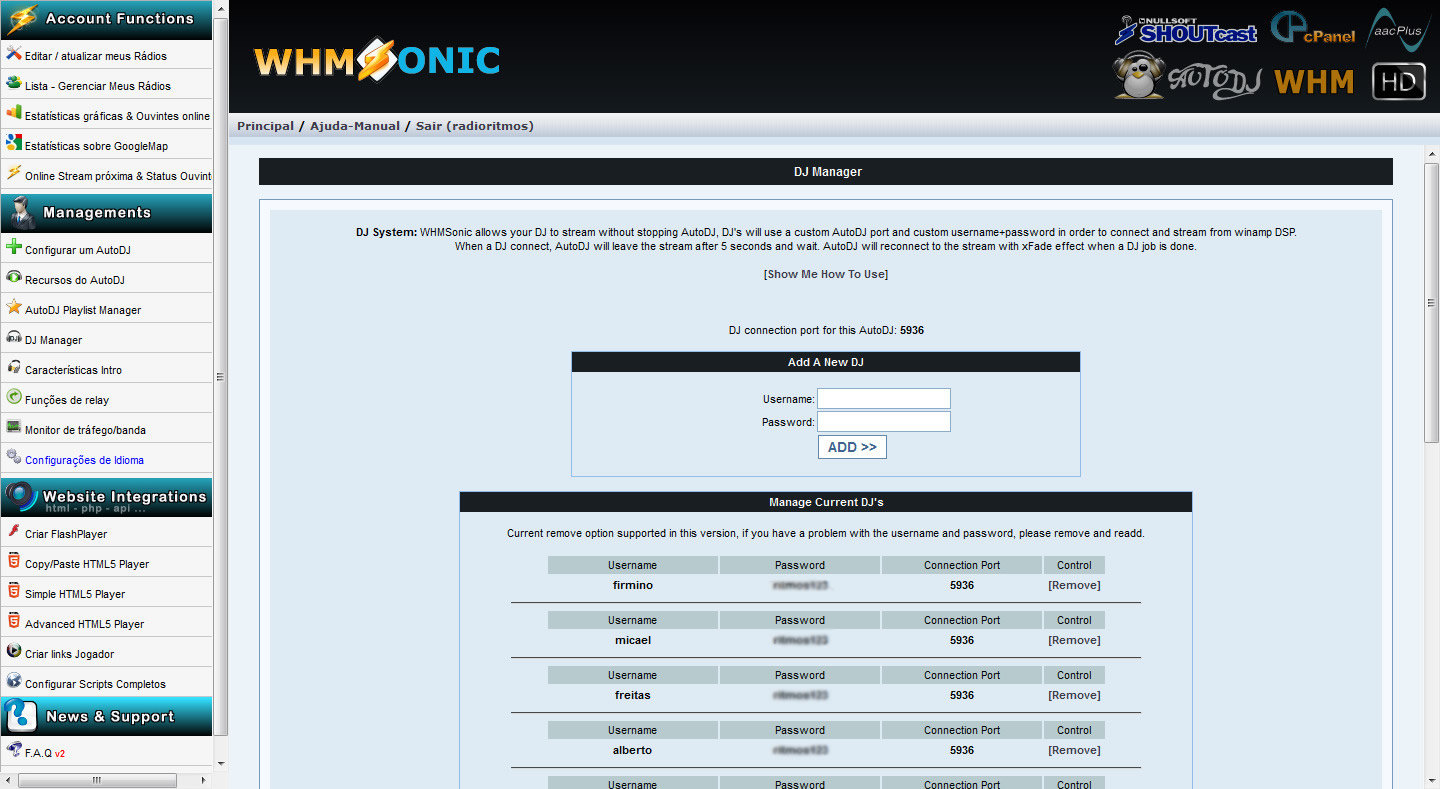Click the green icon beside Funções de relay
The image size is (1440, 789).
(13, 397)
